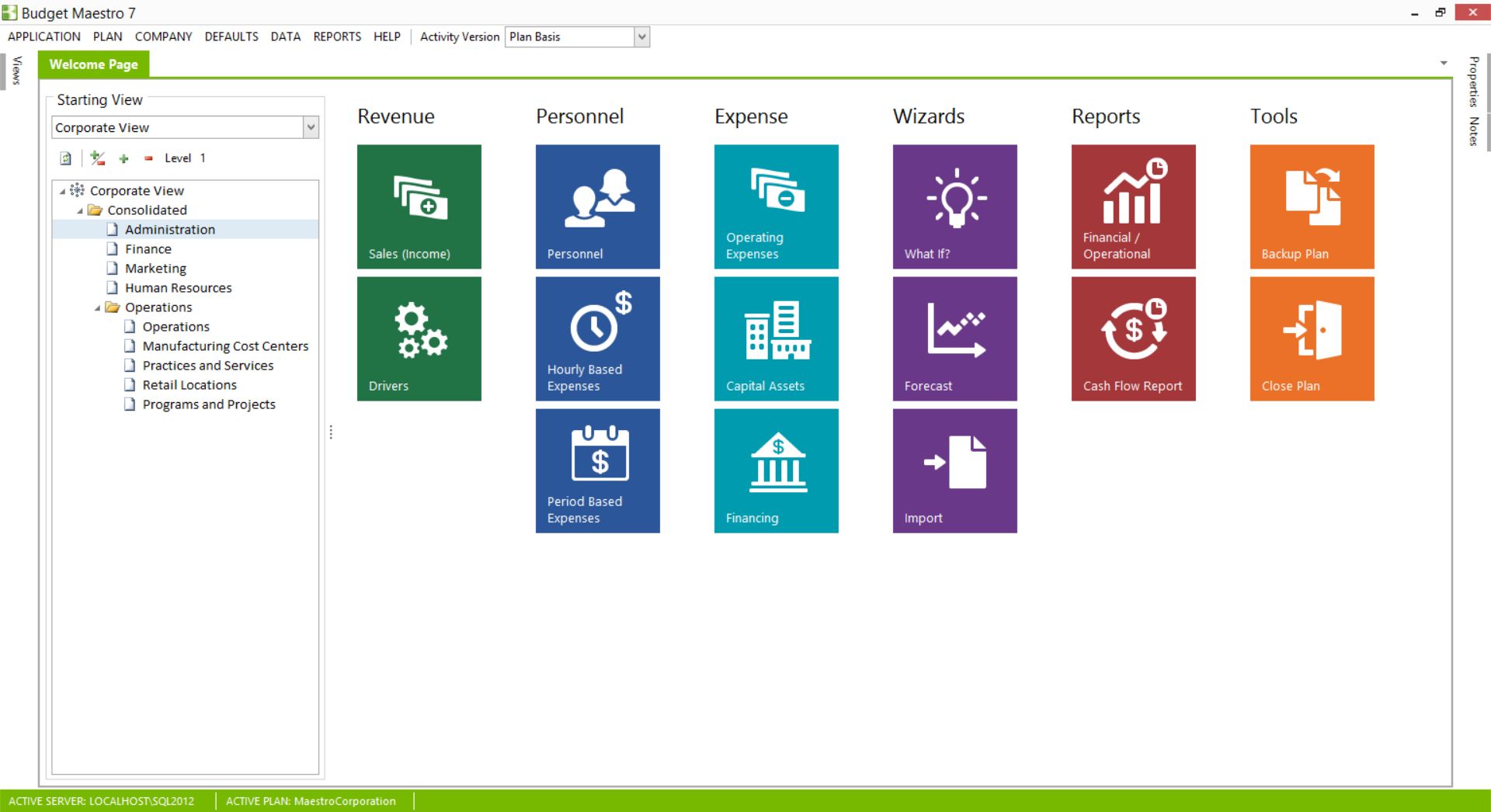Open the COMPANY menu

163,36
